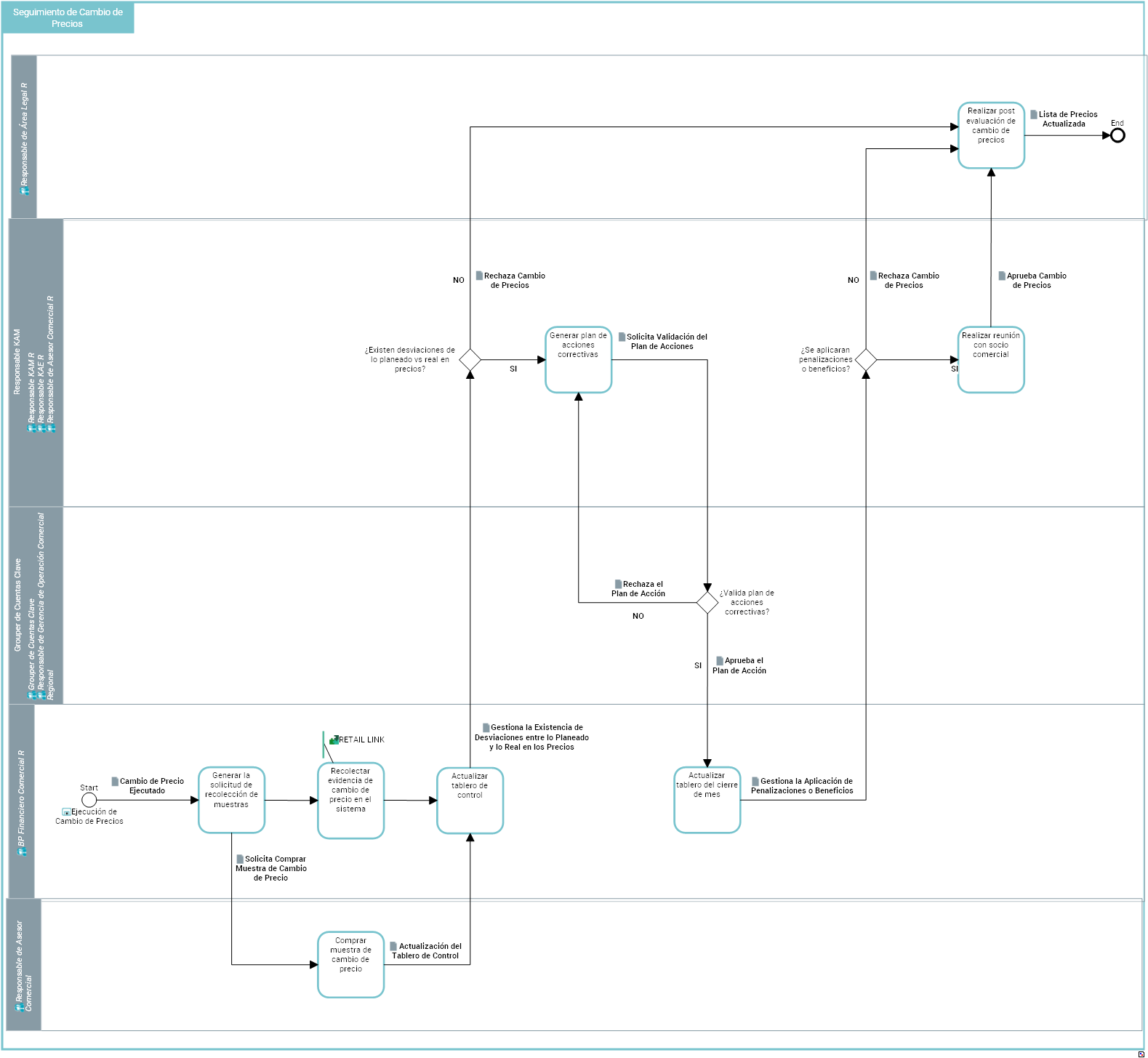1148x1058 pixels.
Task: Click the 'Actualización del Tablero de Control' label
Action: (x=426, y=951)
